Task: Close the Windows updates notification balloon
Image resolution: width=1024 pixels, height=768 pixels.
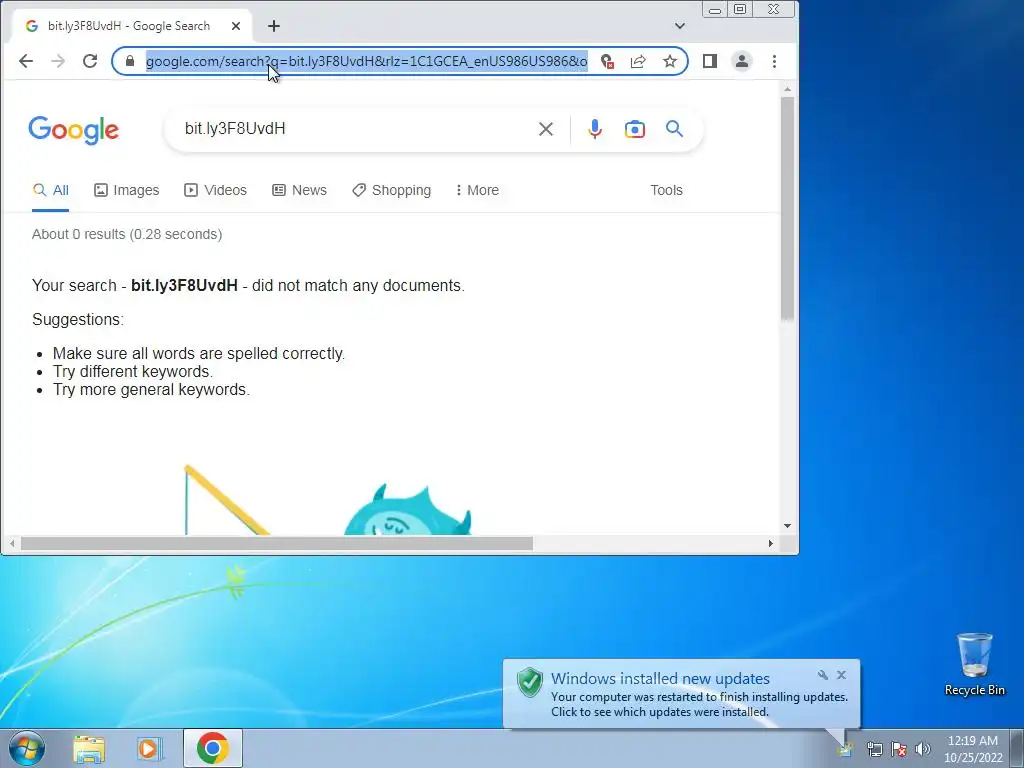Action: click(x=841, y=675)
